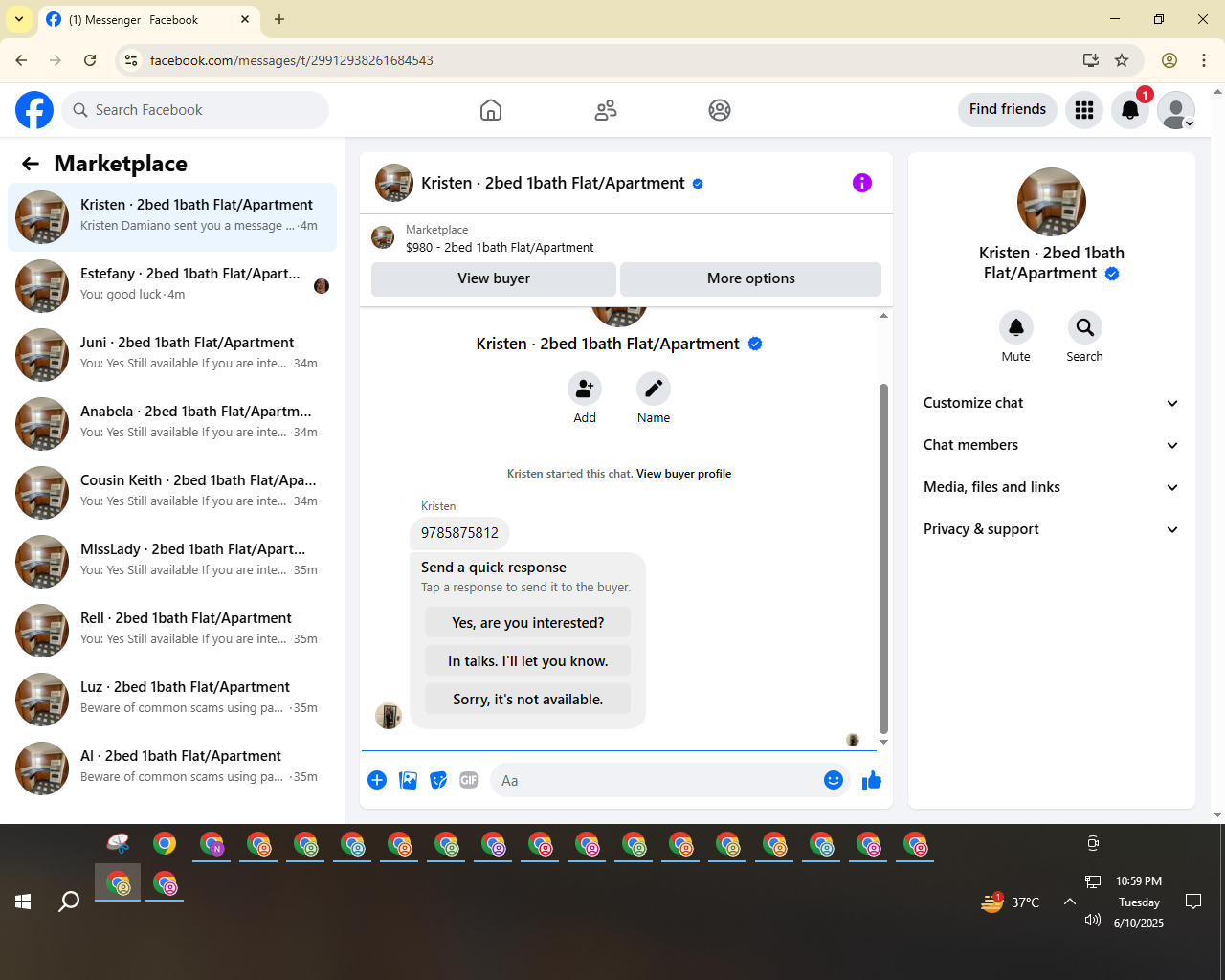This screenshot has height=980, width=1225.
Task: Click the Find friends button
Action: tap(1008, 109)
